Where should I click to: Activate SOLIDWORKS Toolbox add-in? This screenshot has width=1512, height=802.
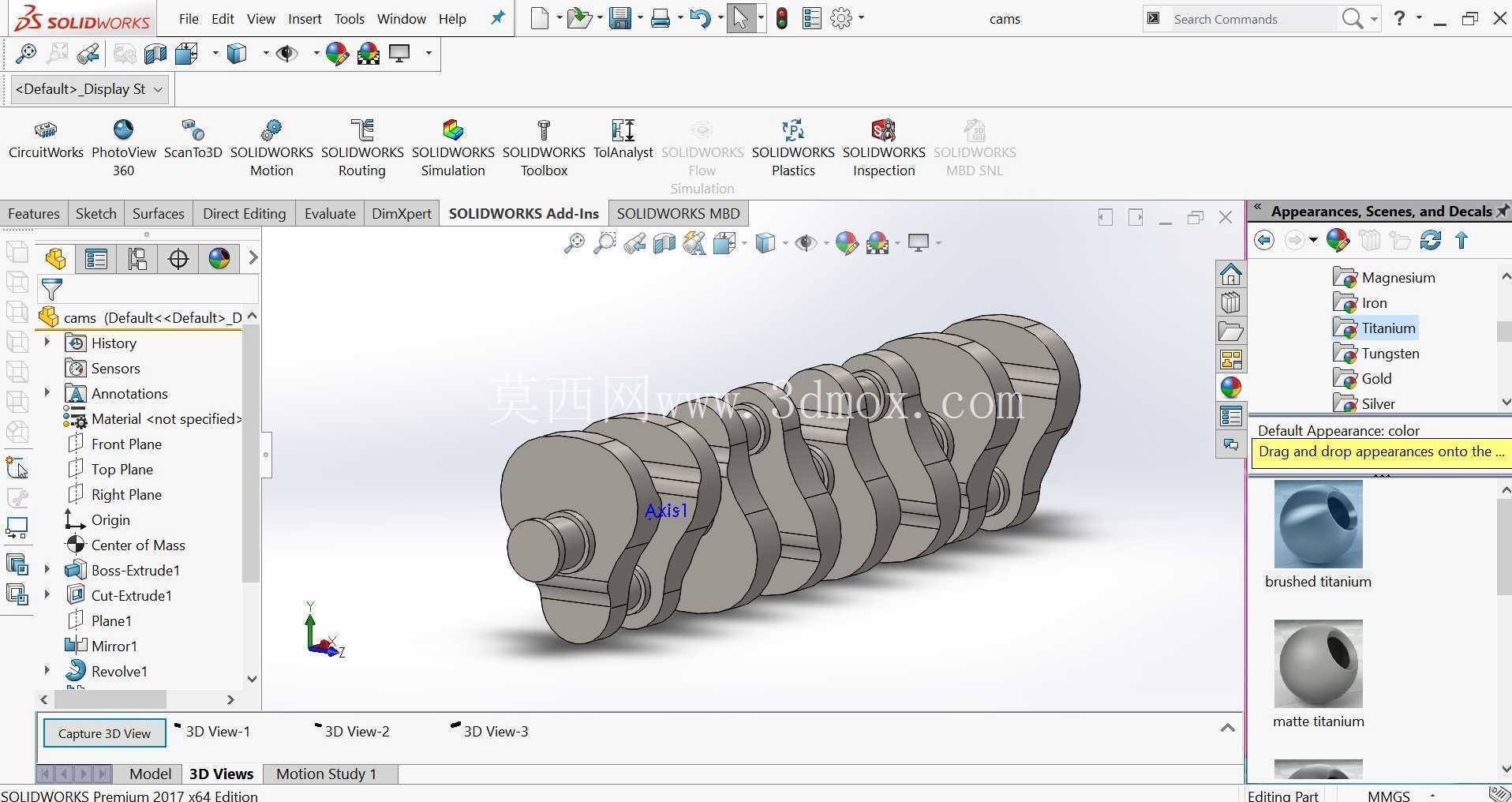point(544,148)
